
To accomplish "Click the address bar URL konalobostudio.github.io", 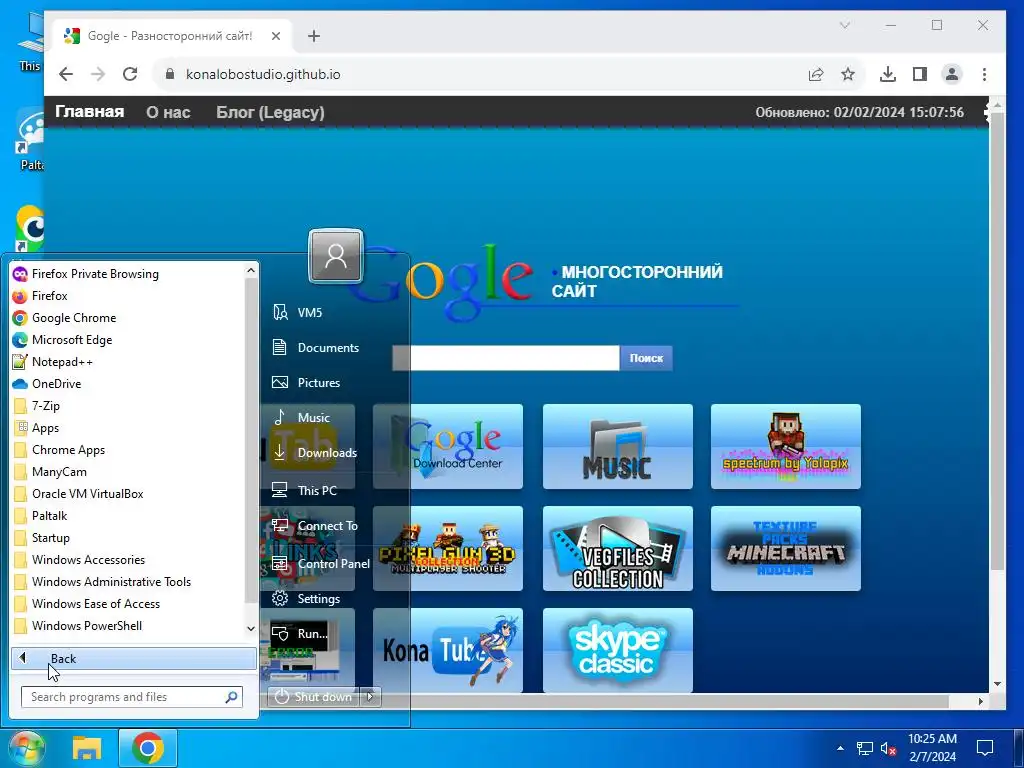I will [263, 74].
